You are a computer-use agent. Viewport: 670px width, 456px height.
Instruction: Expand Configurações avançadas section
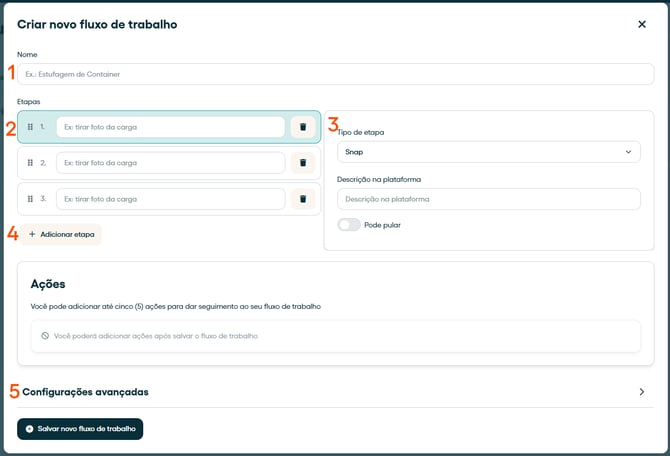coord(335,392)
